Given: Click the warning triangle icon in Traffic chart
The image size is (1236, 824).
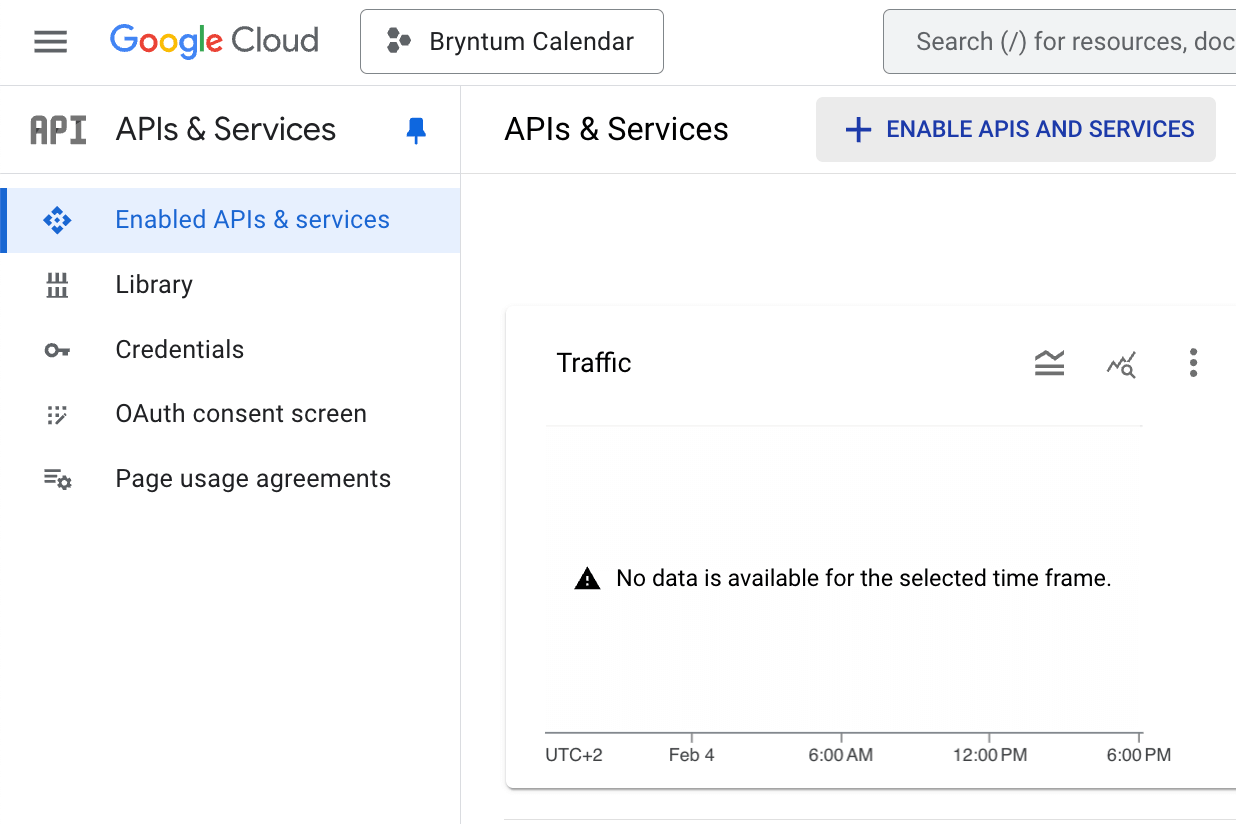Looking at the screenshot, I should pyautogui.click(x=587, y=578).
